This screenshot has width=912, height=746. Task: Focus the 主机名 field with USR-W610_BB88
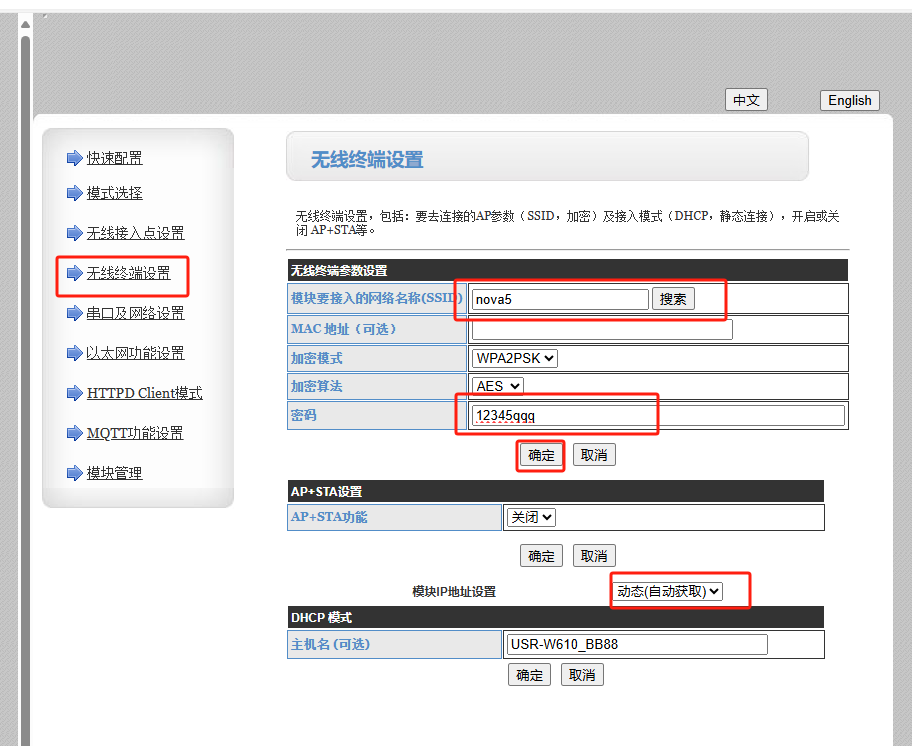pos(636,644)
